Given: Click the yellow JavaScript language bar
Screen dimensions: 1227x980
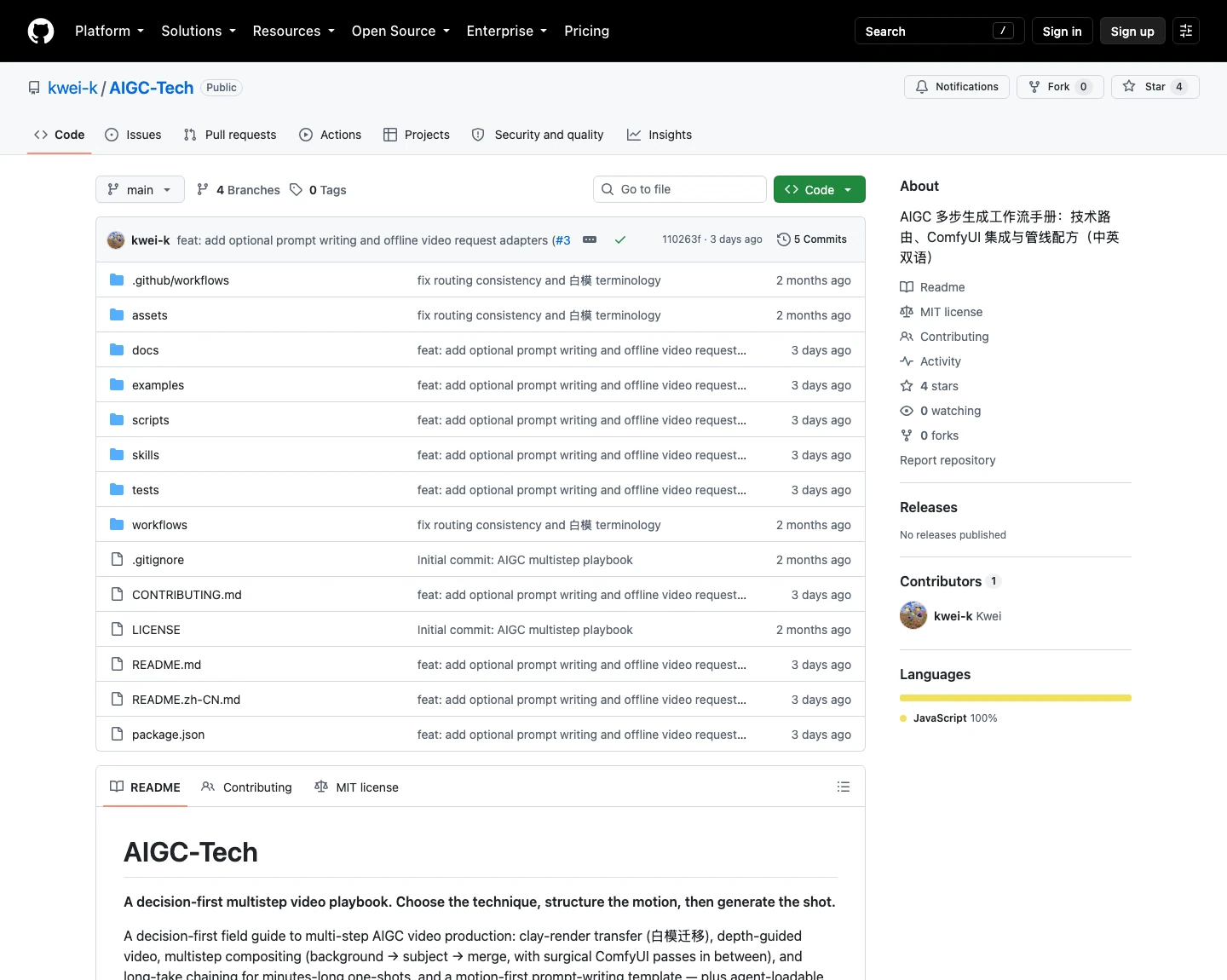Looking at the screenshot, I should pos(1016,698).
